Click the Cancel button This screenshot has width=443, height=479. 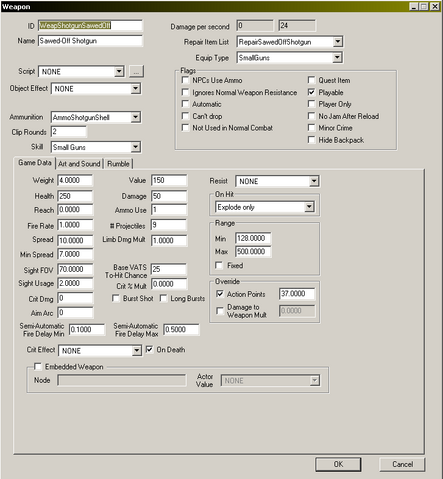[x=402, y=464]
